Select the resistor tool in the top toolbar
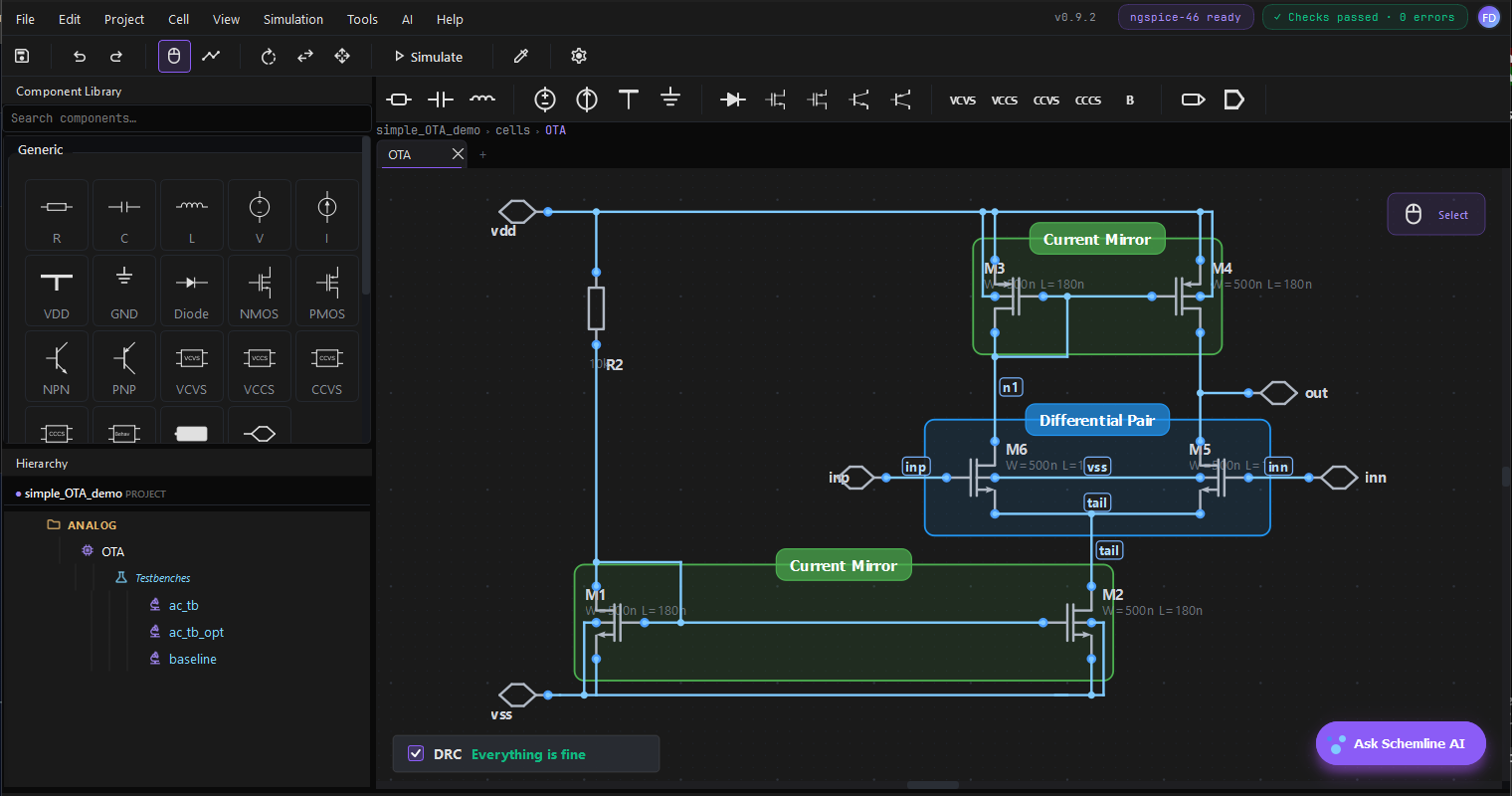The image size is (1512, 796). pyautogui.click(x=398, y=99)
